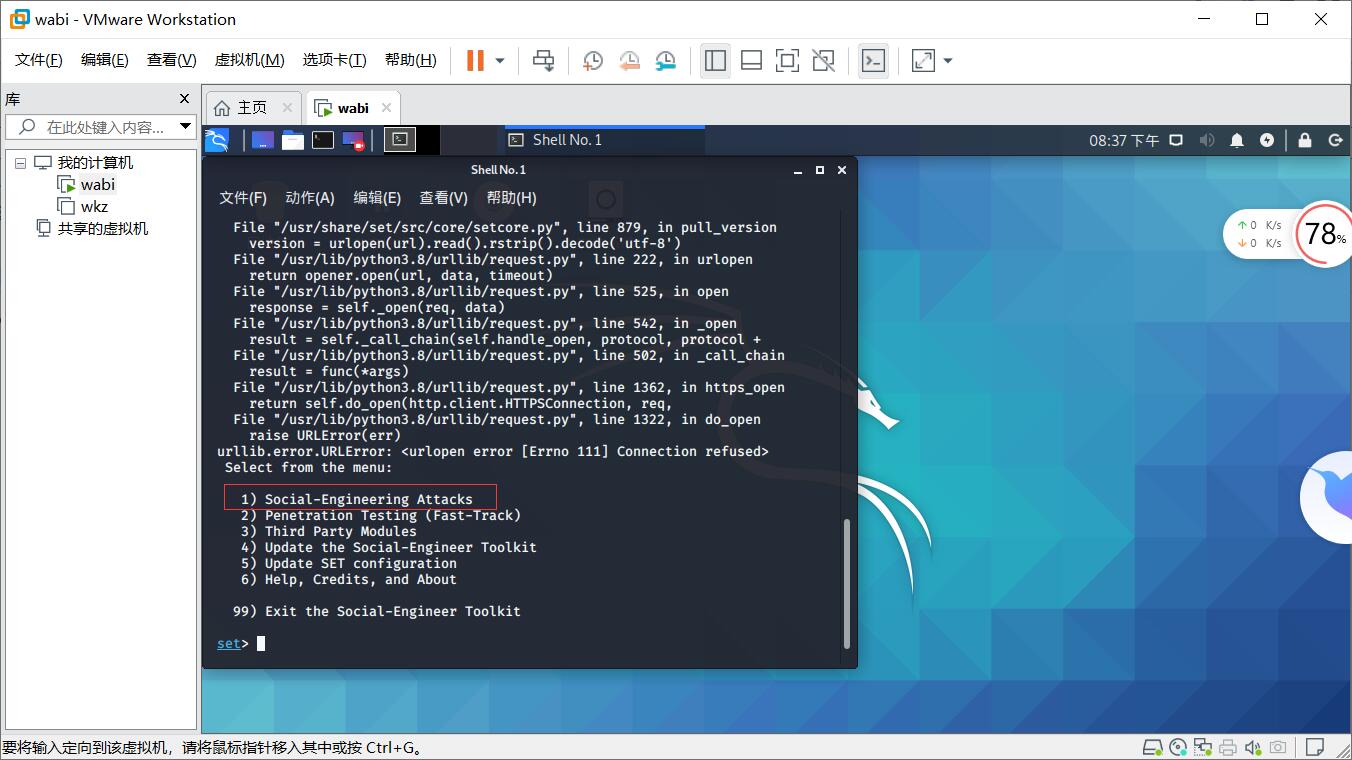The height and width of the screenshot is (760, 1352).
Task: Take a snapshot of this virtual machine
Action: [x=593, y=61]
